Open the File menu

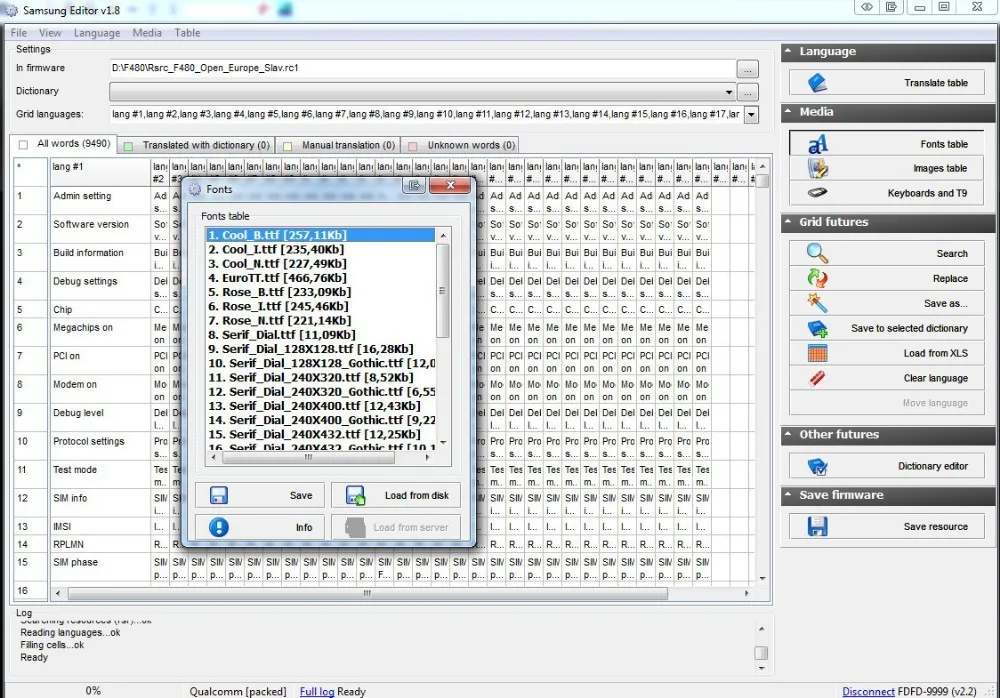click(18, 33)
